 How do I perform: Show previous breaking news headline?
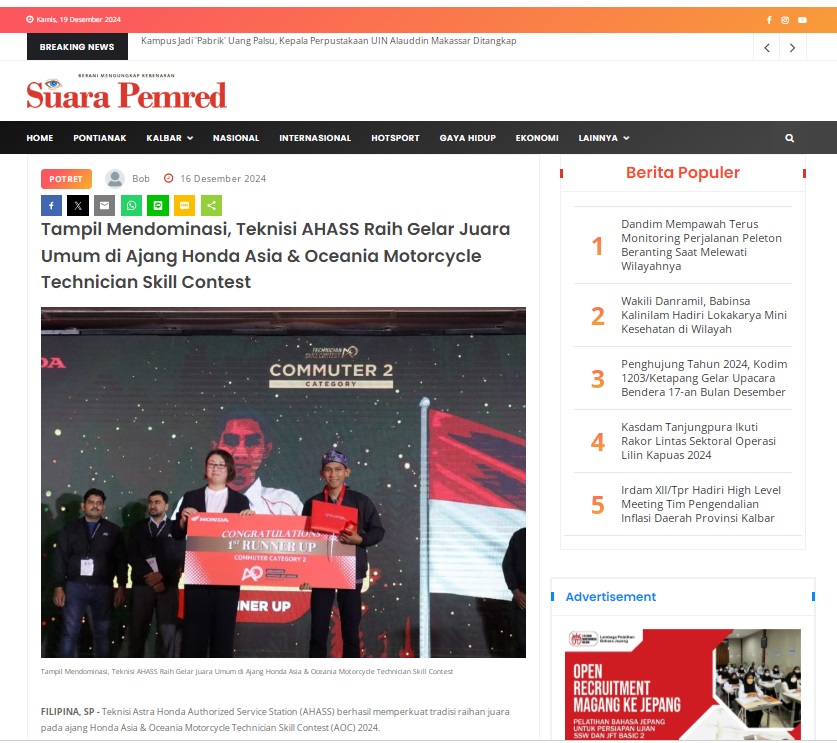click(x=767, y=48)
